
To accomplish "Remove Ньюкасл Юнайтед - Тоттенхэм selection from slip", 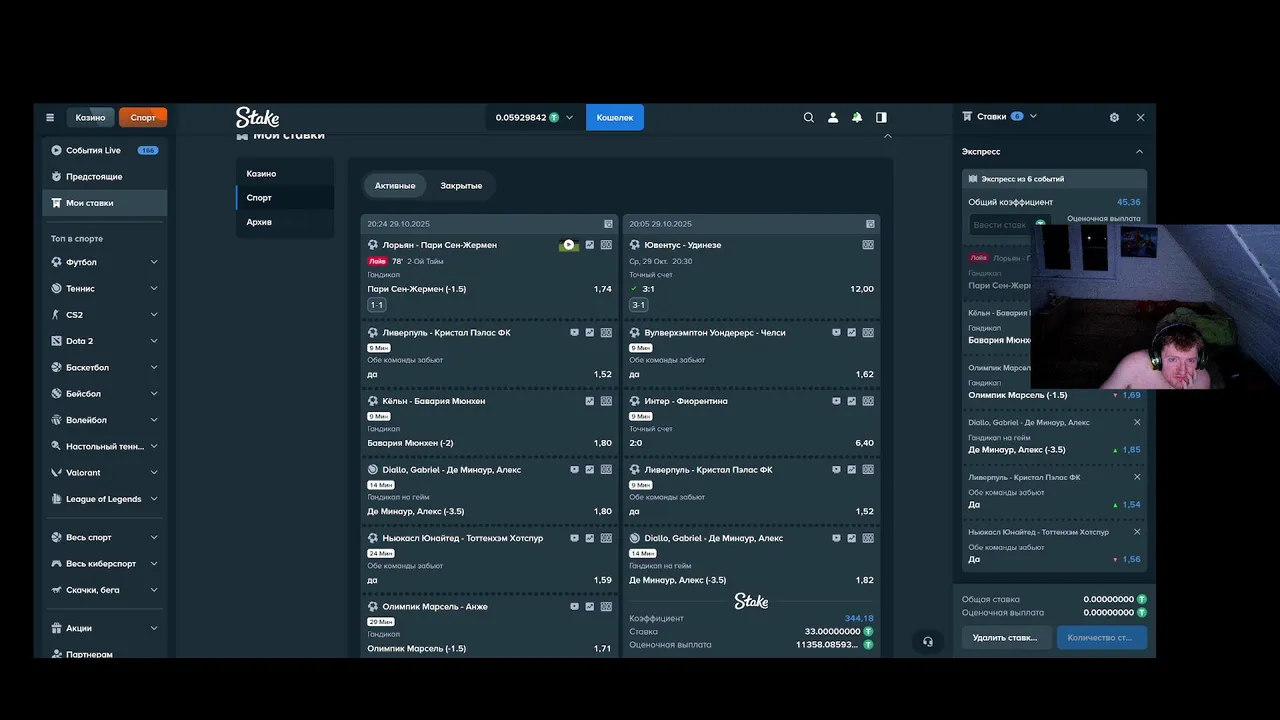I will tap(1137, 532).
